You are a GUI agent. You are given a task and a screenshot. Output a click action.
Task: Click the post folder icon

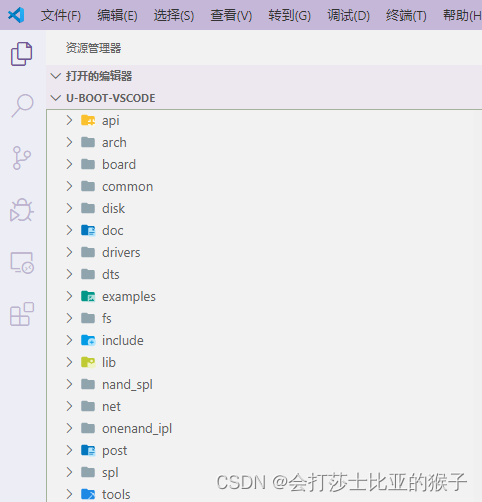click(x=88, y=450)
